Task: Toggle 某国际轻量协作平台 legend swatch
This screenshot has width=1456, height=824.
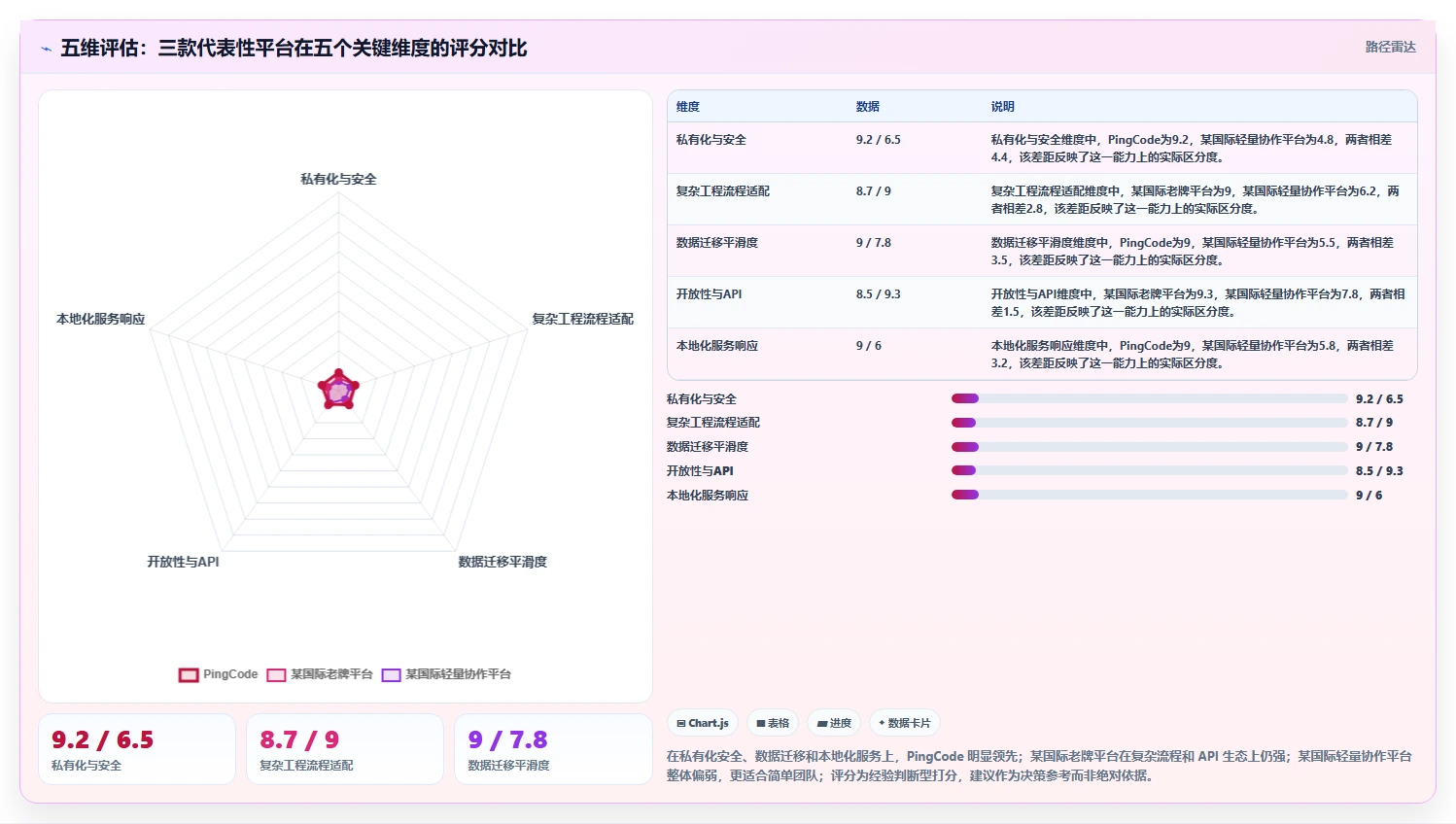Action: [391, 674]
